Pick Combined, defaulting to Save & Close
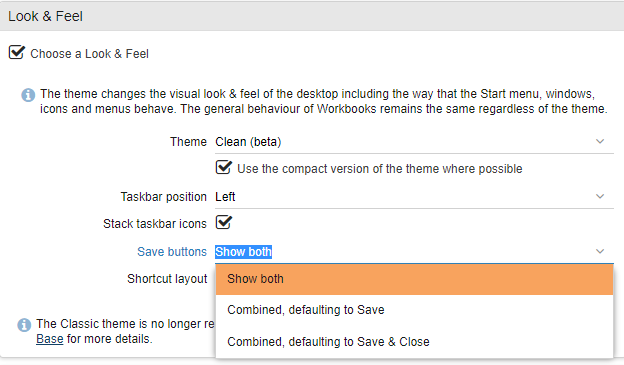 click(x=414, y=342)
